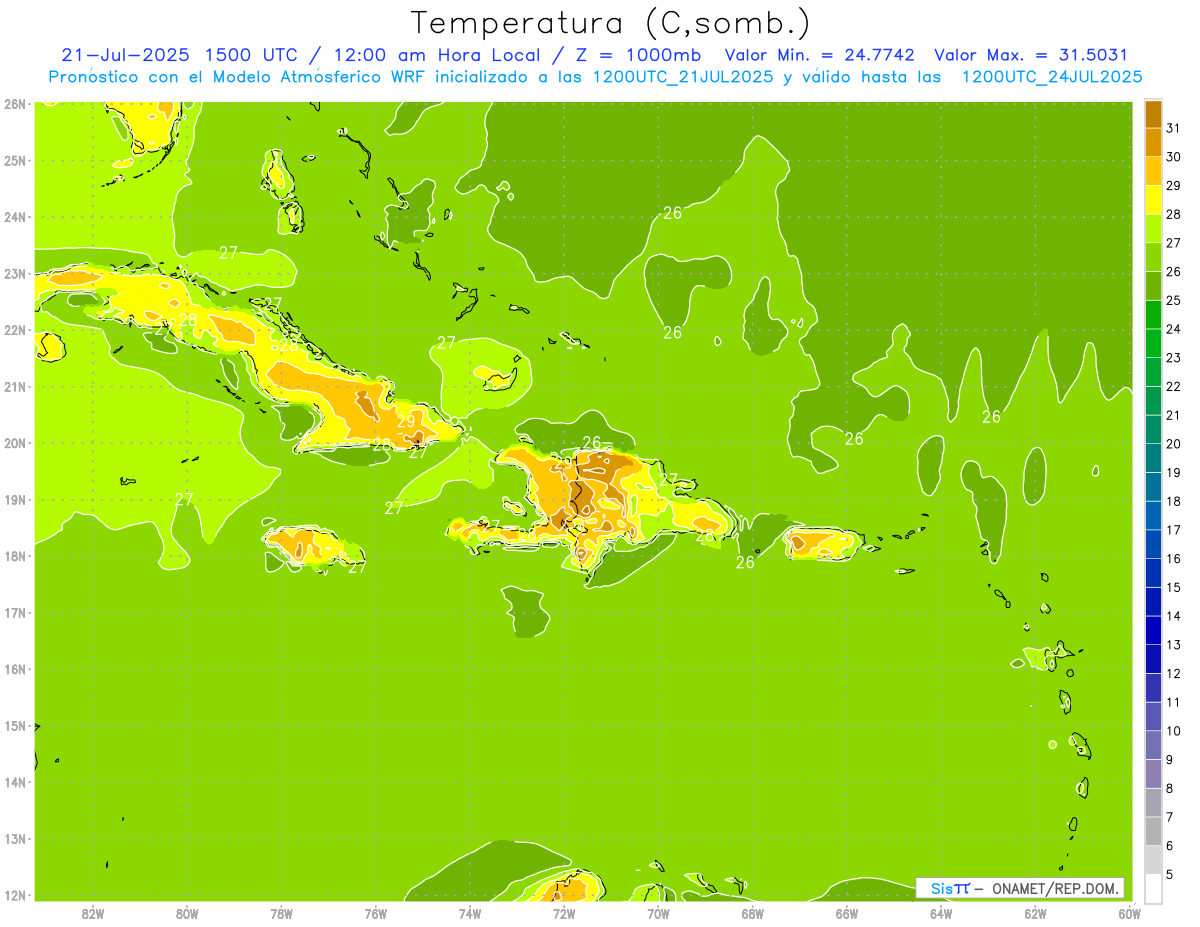The image size is (1200, 927).
Task: Click the legend value label '5'
Action: 1170,874
